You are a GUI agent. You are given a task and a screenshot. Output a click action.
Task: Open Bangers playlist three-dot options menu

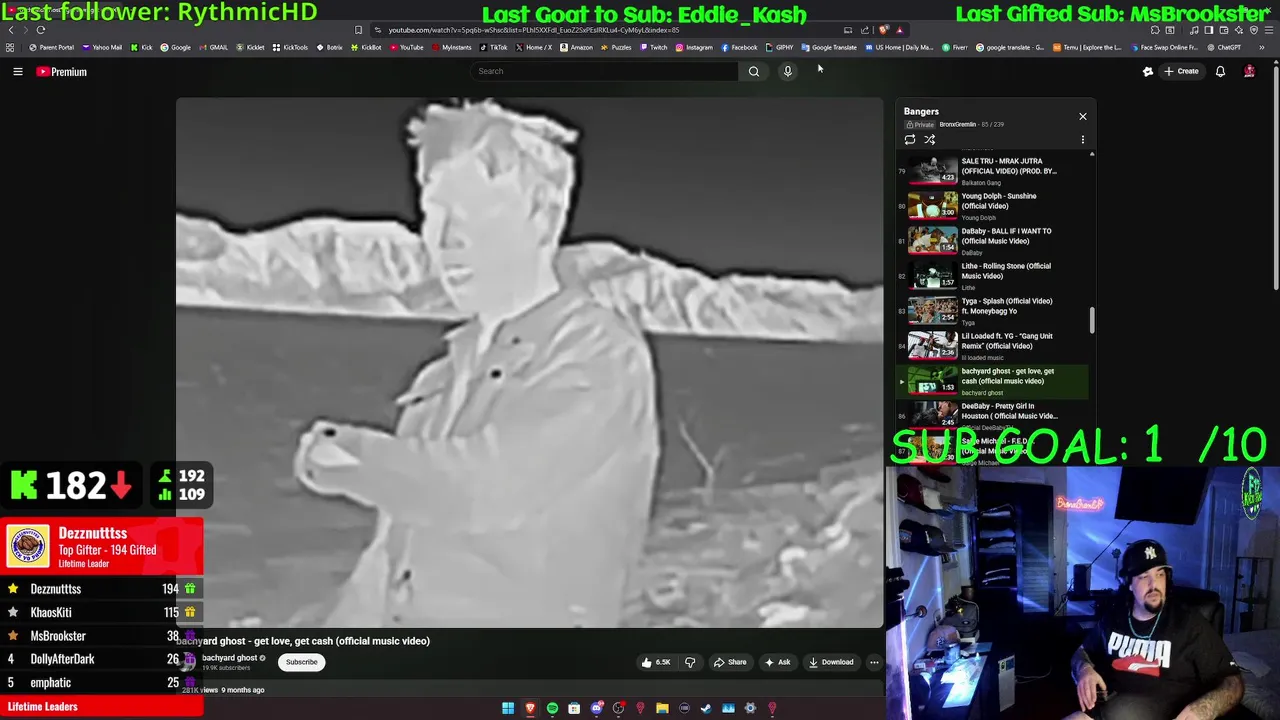tap(1082, 140)
